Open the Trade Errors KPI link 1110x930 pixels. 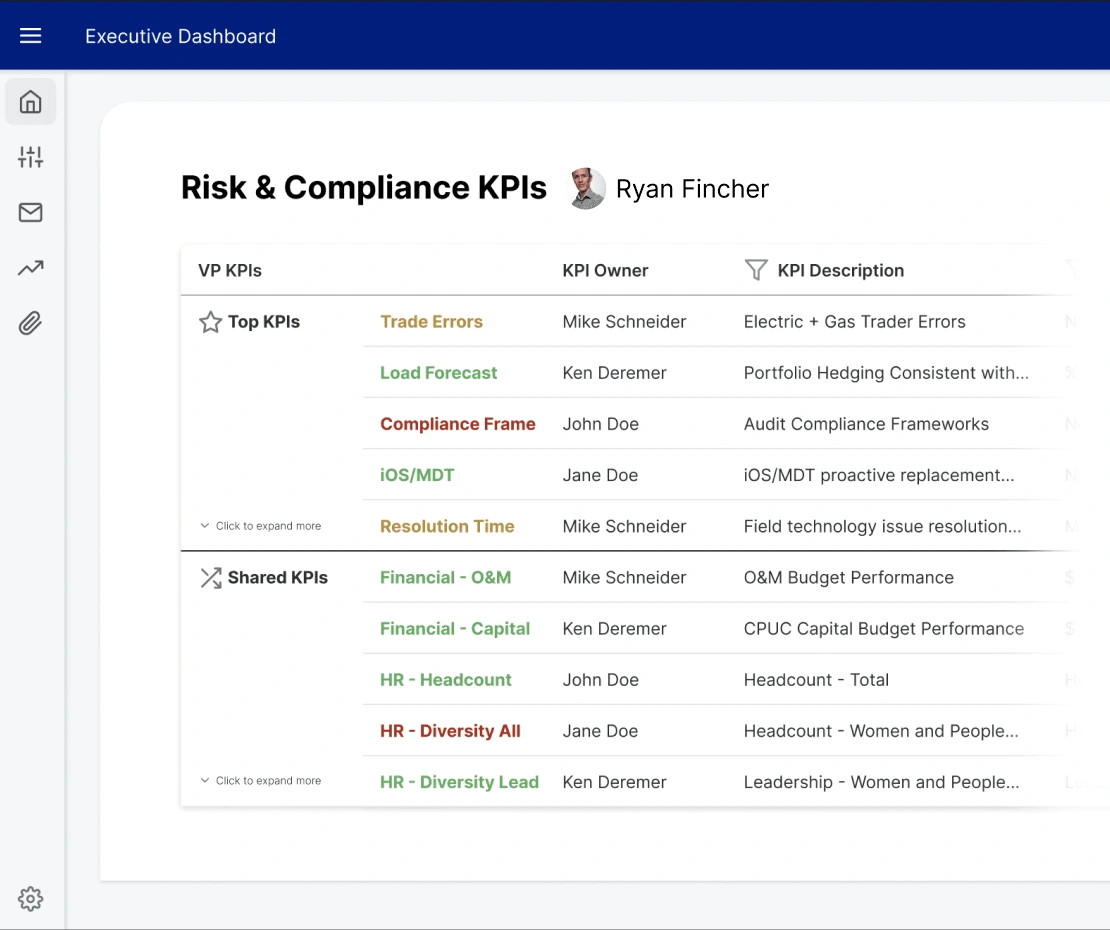click(x=431, y=322)
